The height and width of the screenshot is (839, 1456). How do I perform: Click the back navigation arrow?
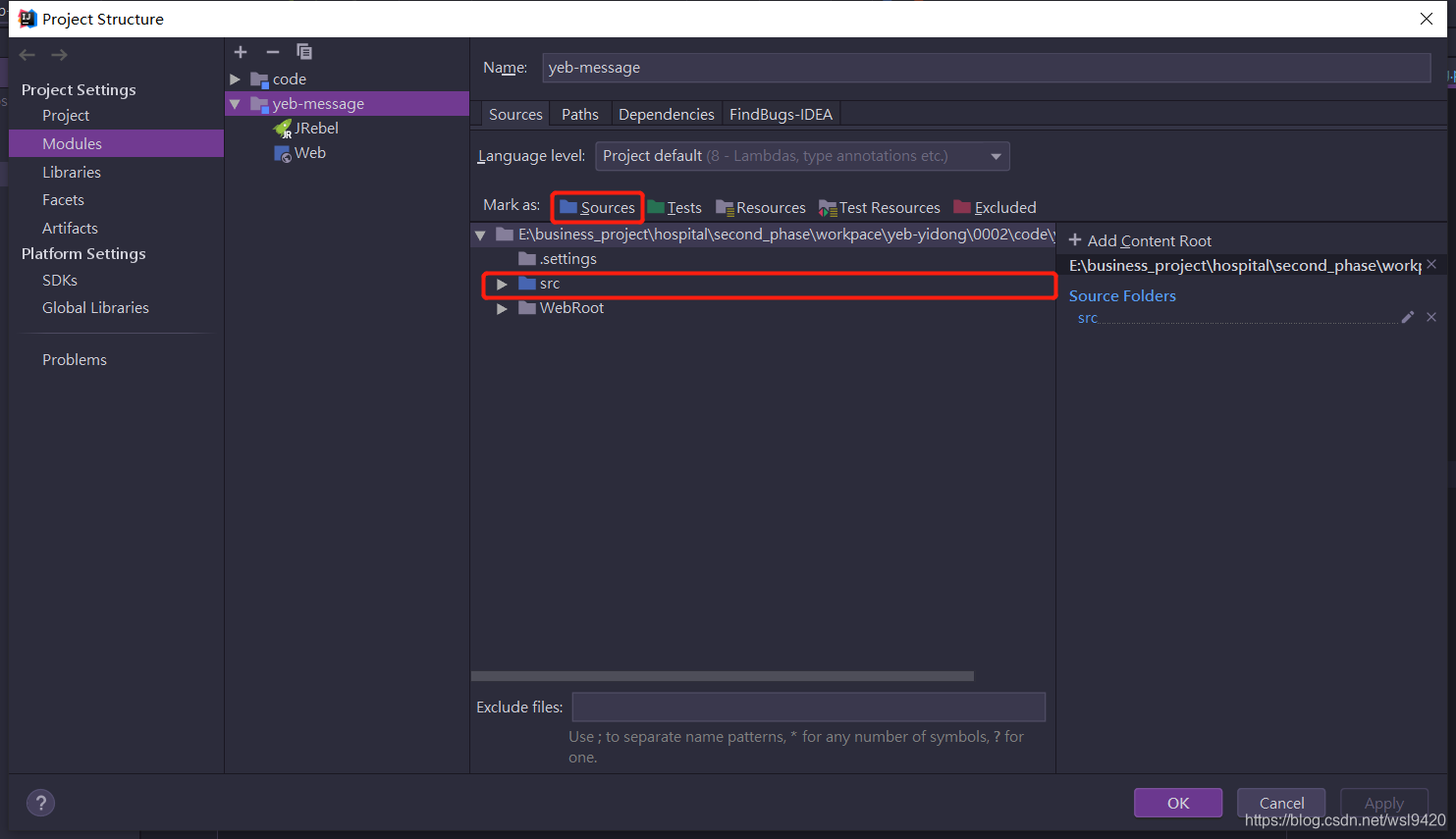point(27,55)
